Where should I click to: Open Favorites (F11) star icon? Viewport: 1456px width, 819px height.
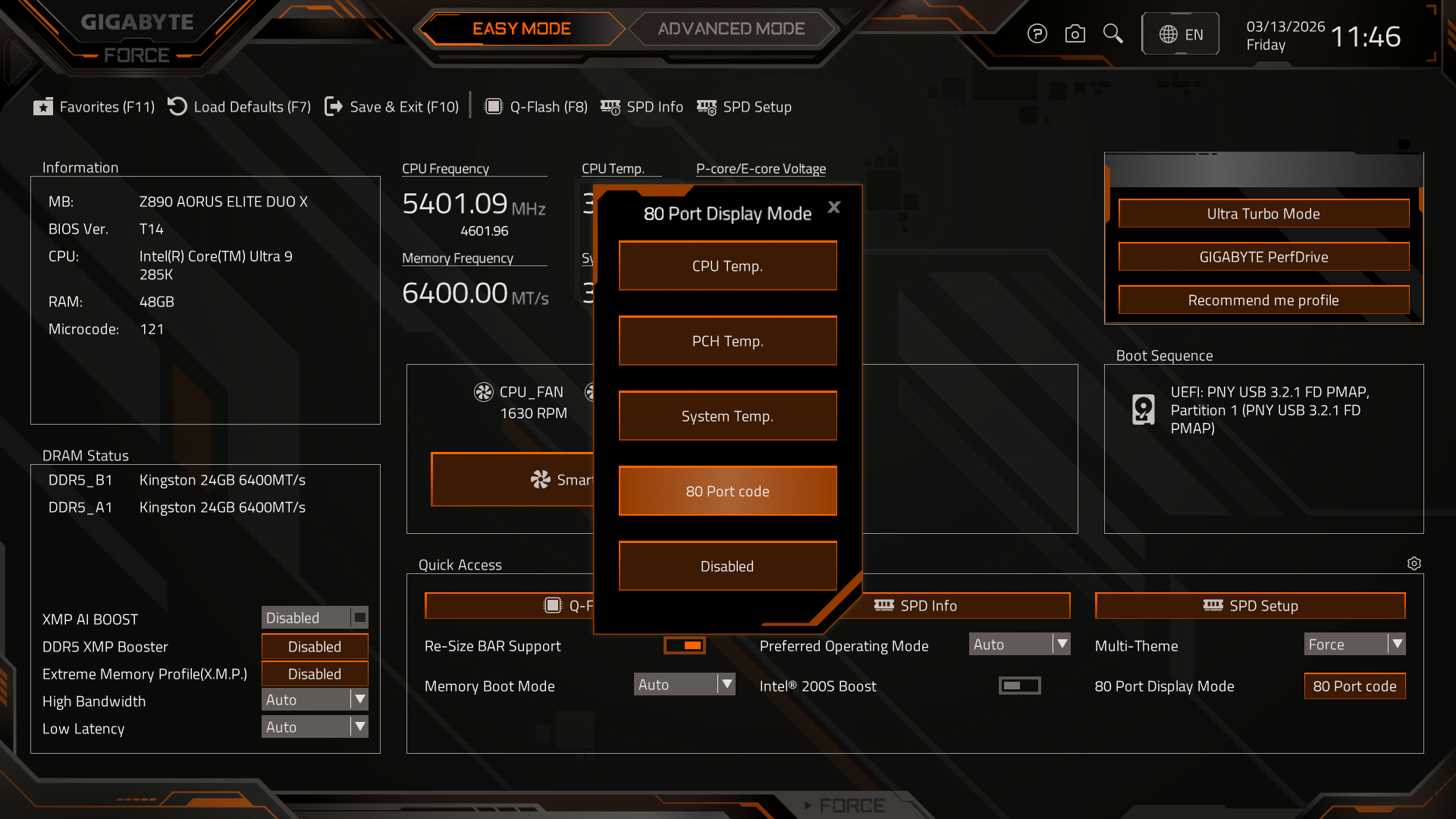[43, 107]
